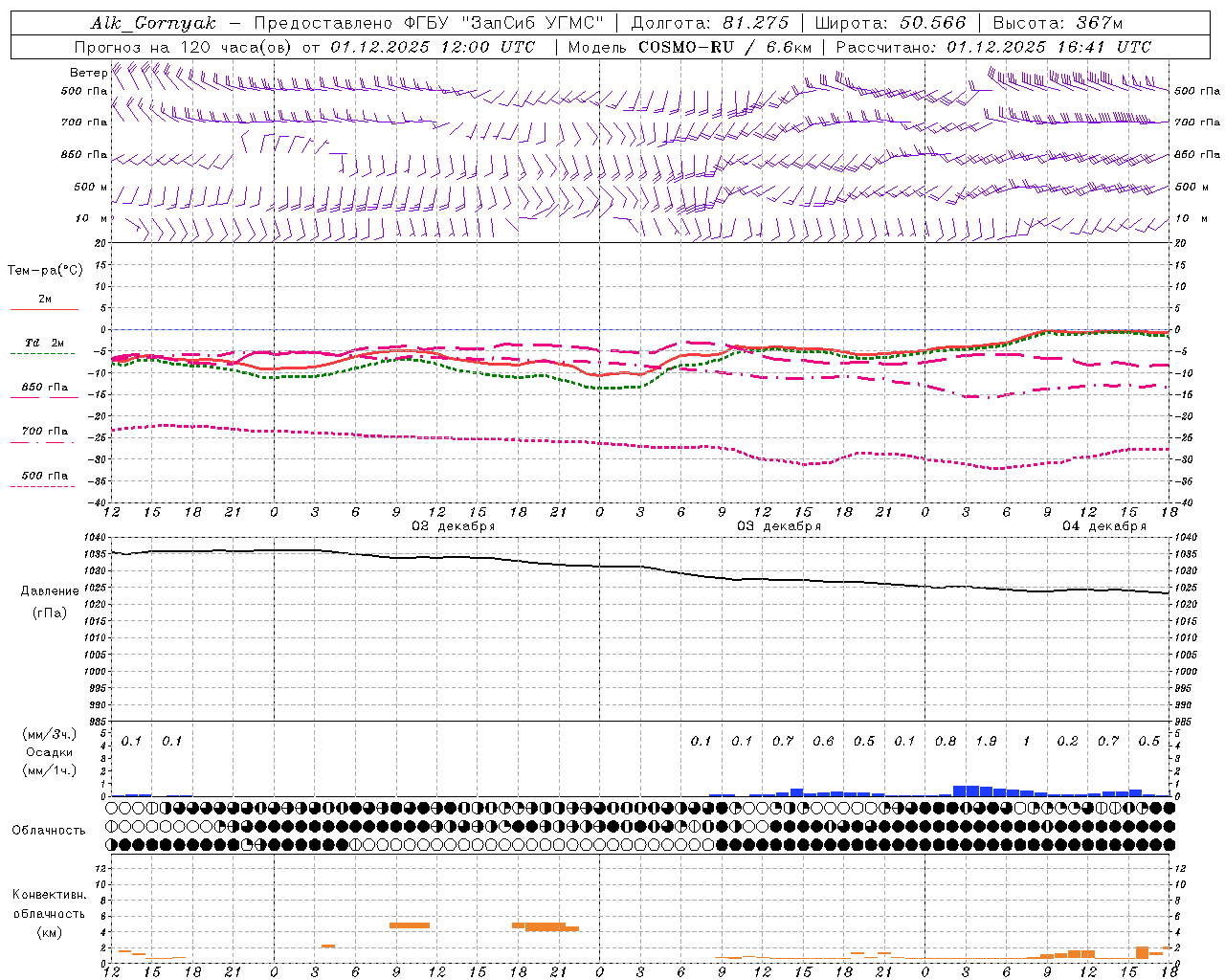The width and height of the screenshot is (1225, 980).
Task: Select the (мм/1ч.) precipitation unit label
Action: pyautogui.click(x=50, y=770)
